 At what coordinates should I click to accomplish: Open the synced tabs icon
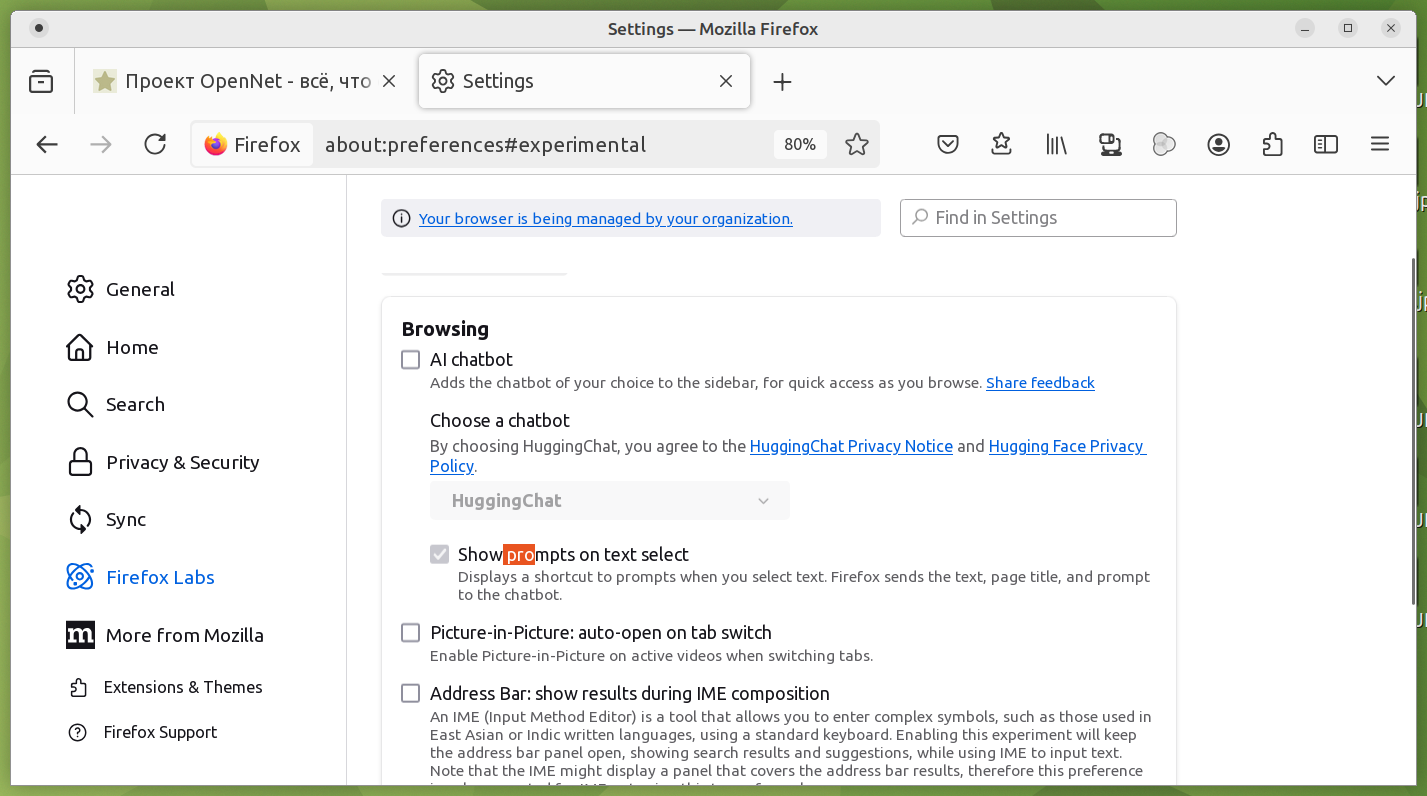pyautogui.click(x=1110, y=145)
